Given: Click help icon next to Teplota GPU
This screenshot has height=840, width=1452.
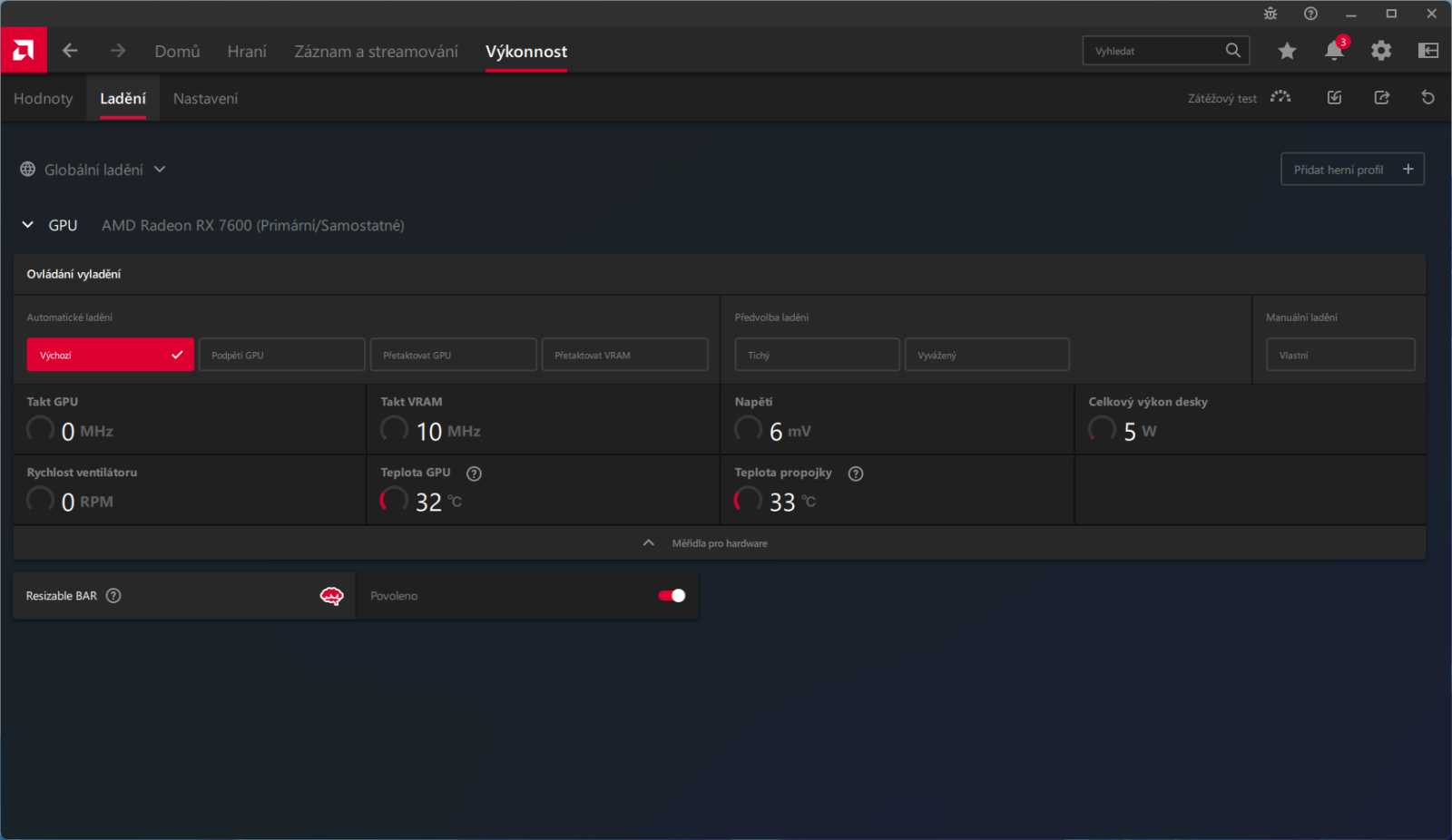Looking at the screenshot, I should pyautogui.click(x=474, y=474).
